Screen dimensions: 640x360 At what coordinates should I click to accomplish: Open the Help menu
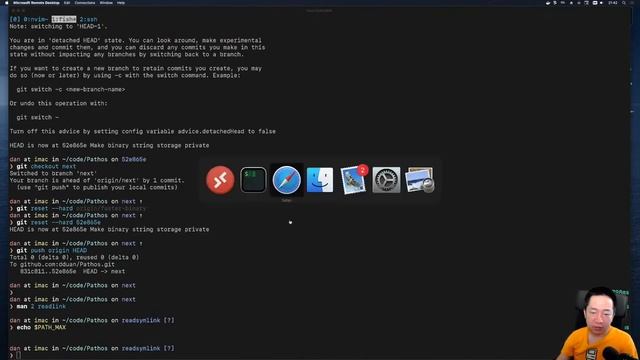coord(121,2)
